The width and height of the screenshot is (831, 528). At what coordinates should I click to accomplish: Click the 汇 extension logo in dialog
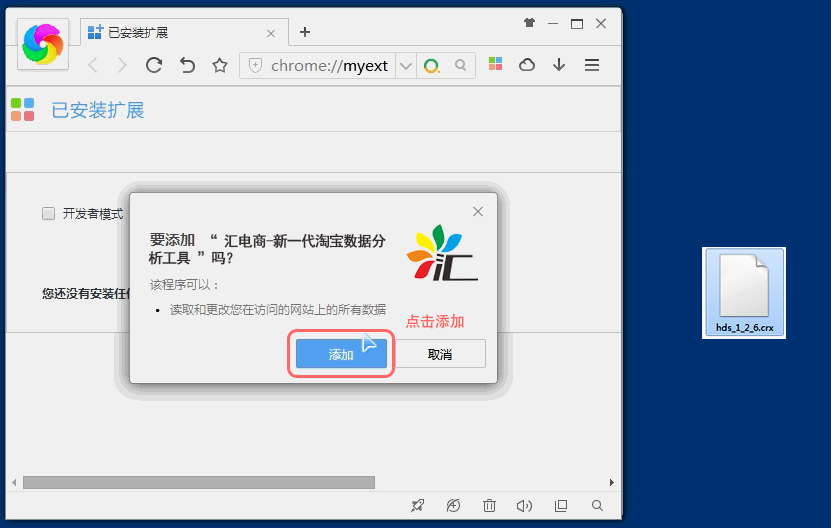click(443, 252)
